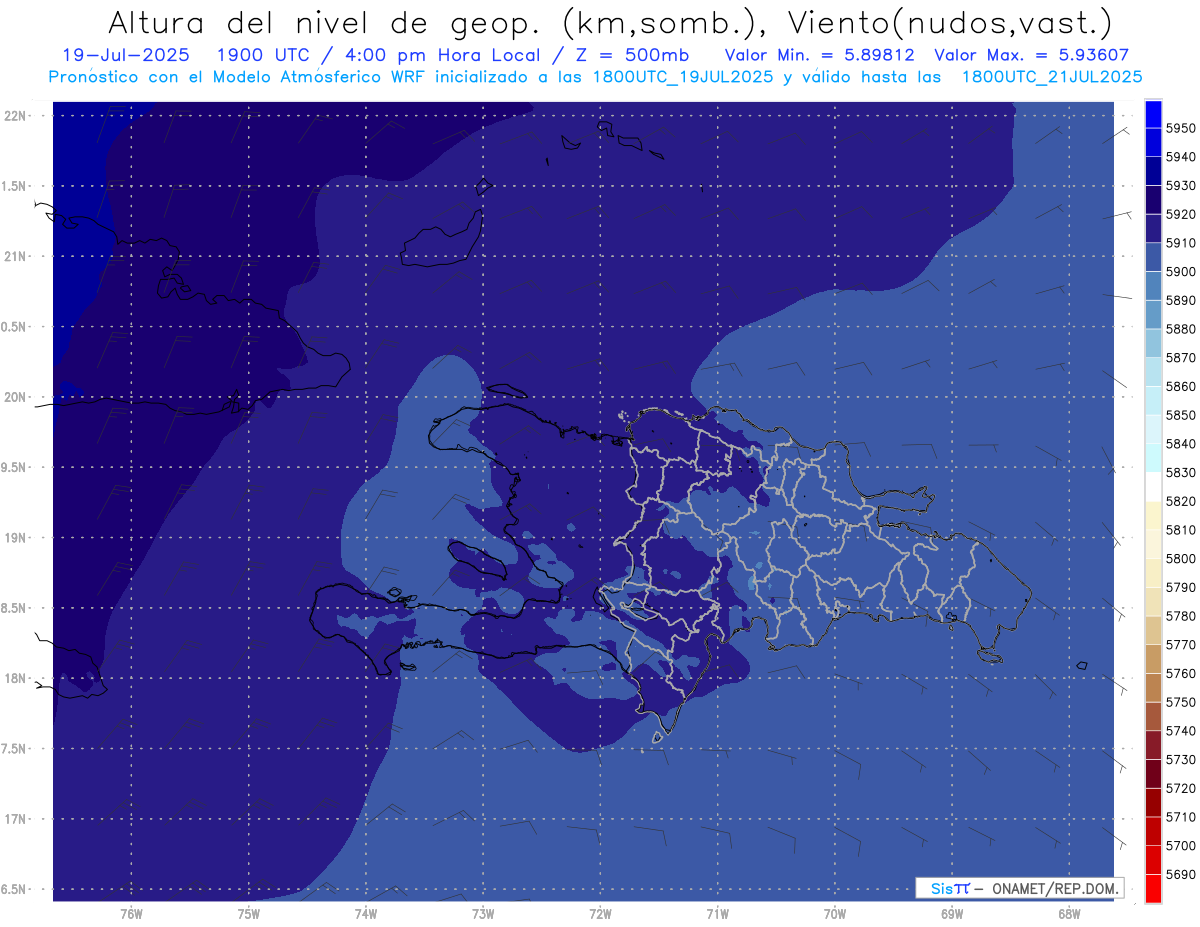Viewport: 1200px width, 927px height.
Task: Click the legend value 5810
Action: pos(1180,530)
